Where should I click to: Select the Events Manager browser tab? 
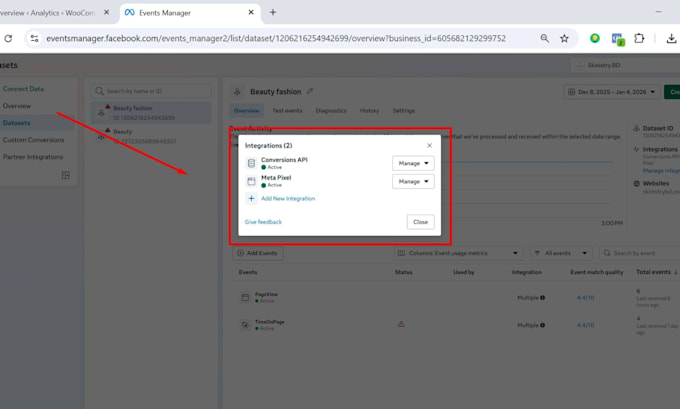[x=191, y=13]
